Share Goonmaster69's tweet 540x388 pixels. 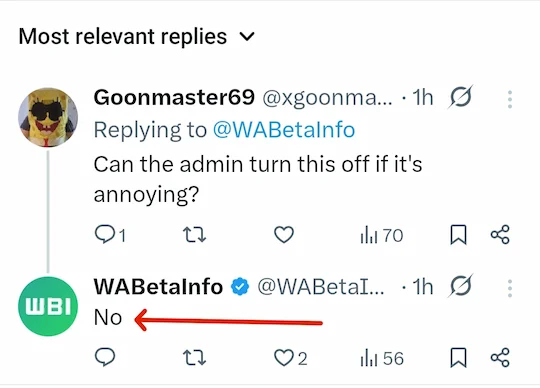click(x=500, y=235)
